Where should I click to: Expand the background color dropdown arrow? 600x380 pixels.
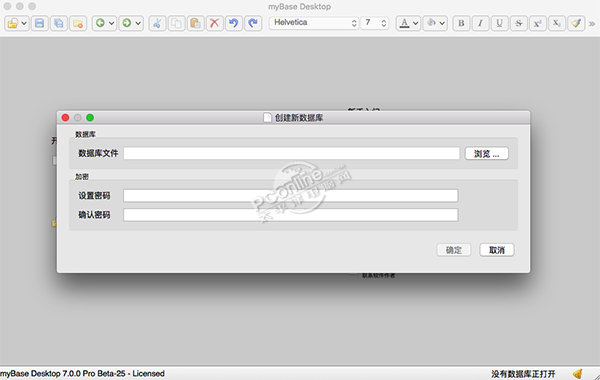pyautogui.click(x=442, y=23)
